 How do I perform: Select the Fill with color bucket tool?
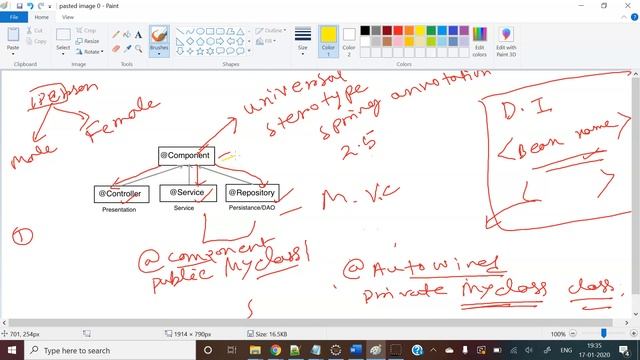click(127, 35)
